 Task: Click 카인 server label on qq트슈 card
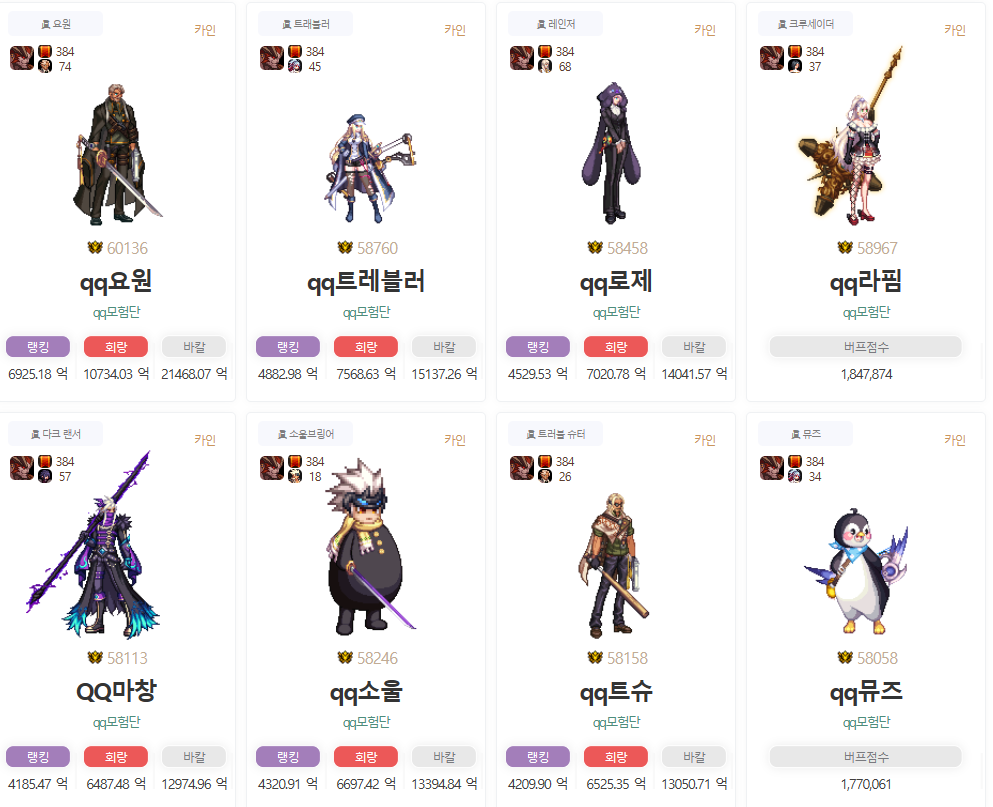pyautogui.click(x=704, y=440)
